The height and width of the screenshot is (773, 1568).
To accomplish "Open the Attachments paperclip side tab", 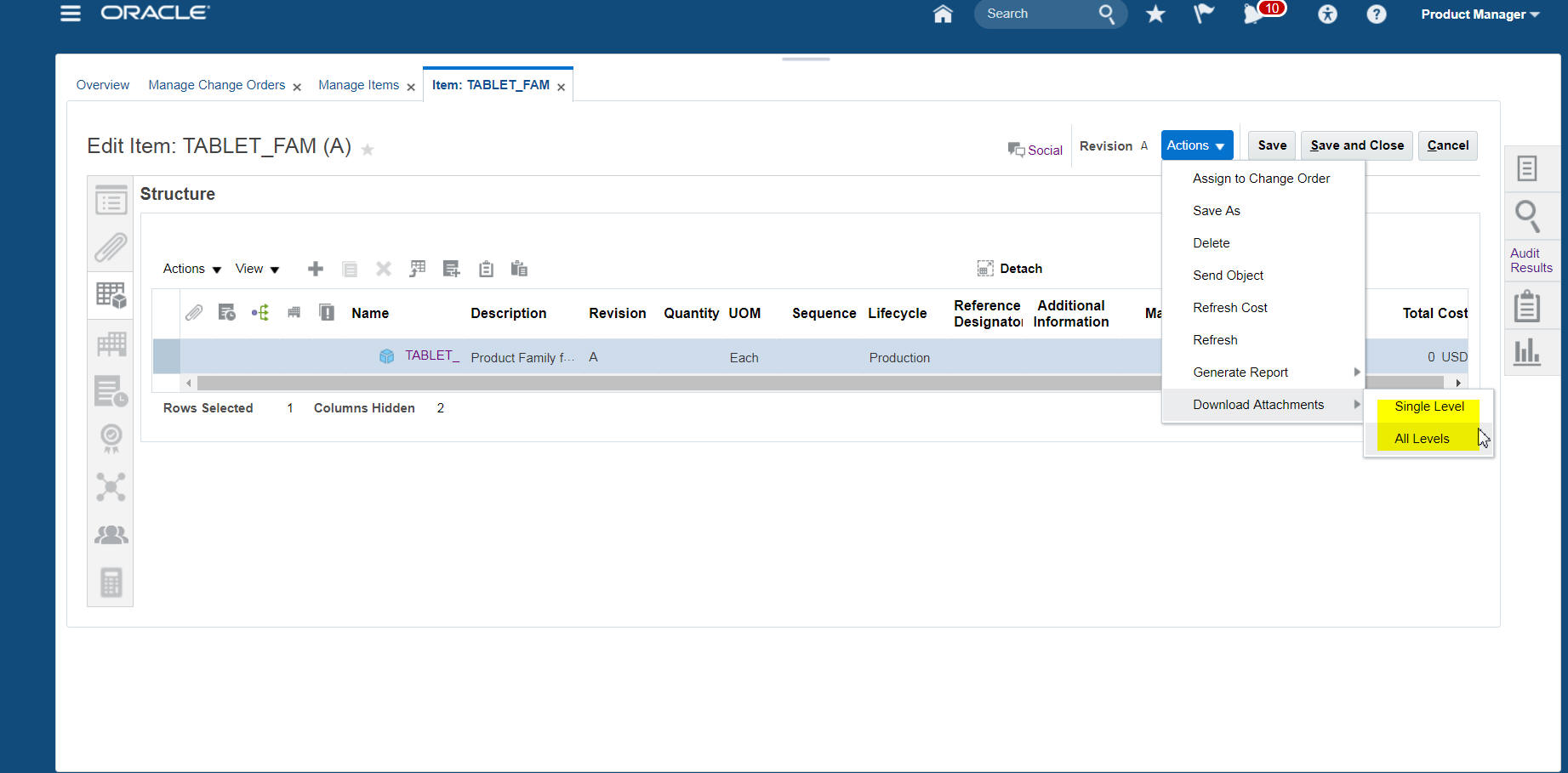I will click(x=111, y=248).
